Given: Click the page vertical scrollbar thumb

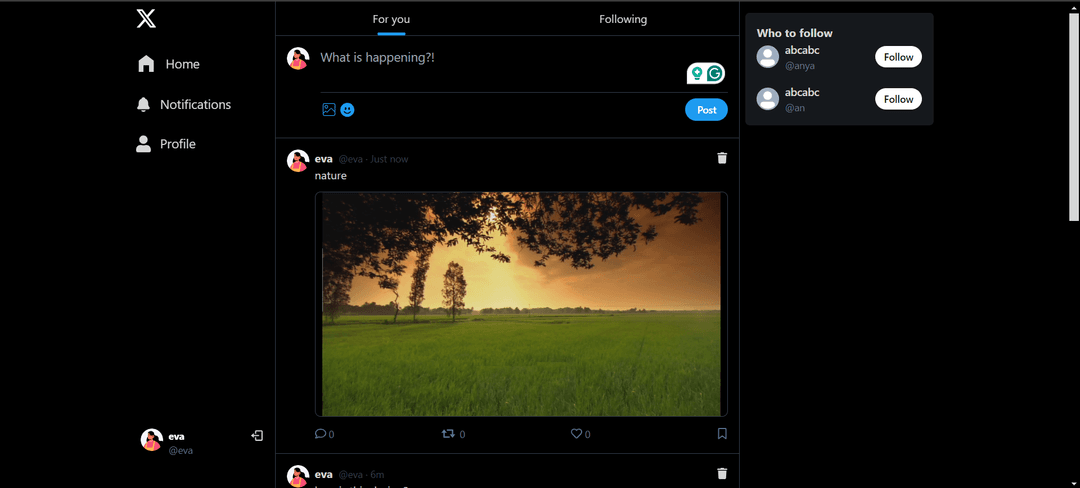Looking at the screenshot, I should coord(1074,117).
